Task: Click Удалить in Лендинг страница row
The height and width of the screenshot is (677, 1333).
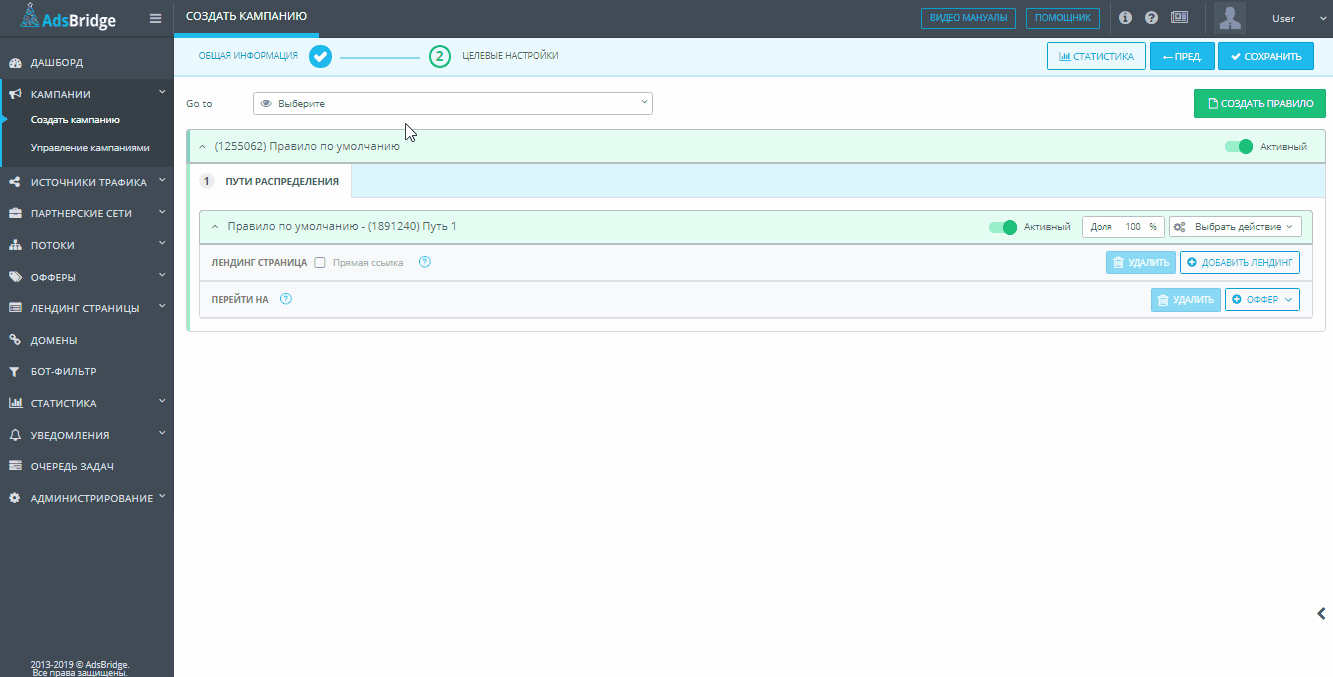Action: coord(1140,262)
